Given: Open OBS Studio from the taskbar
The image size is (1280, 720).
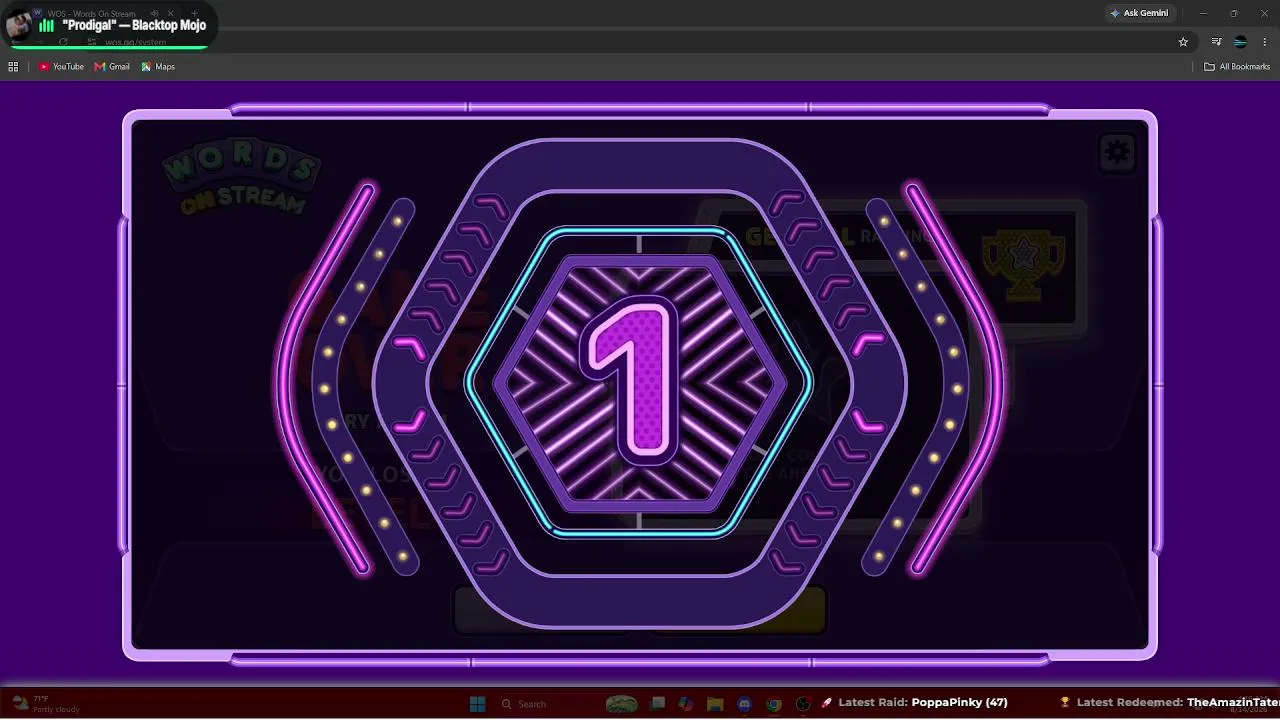Looking at the screenshot, I should coord(803,704).
